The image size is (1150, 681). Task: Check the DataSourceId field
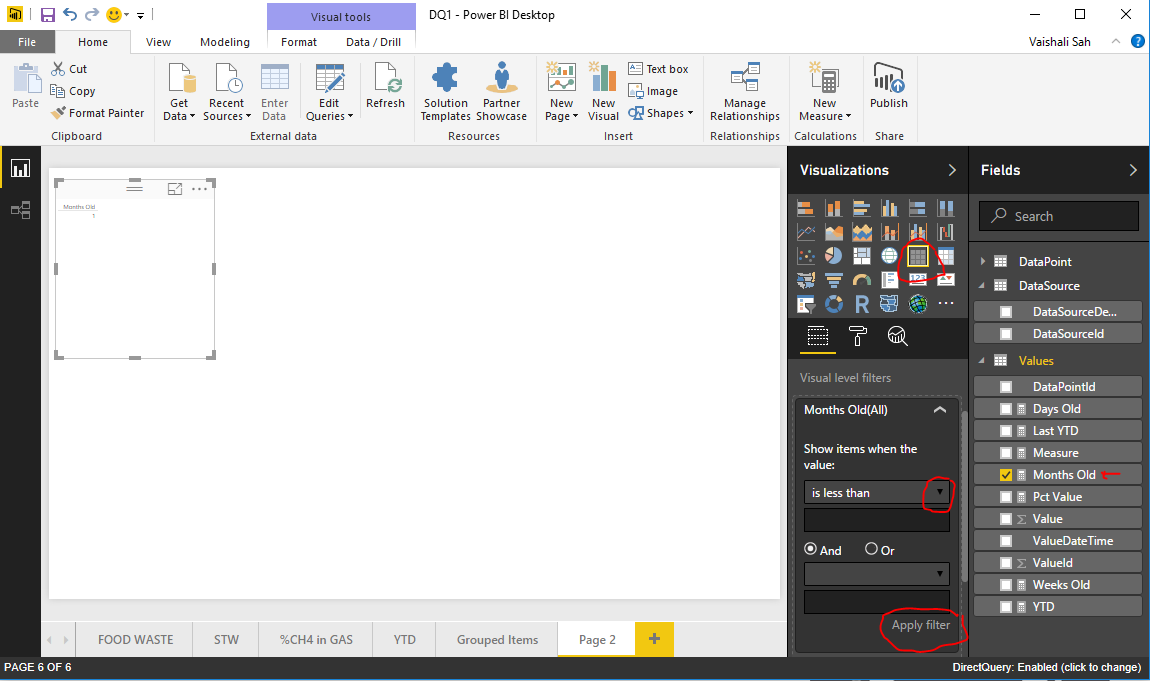[1006, 334]
